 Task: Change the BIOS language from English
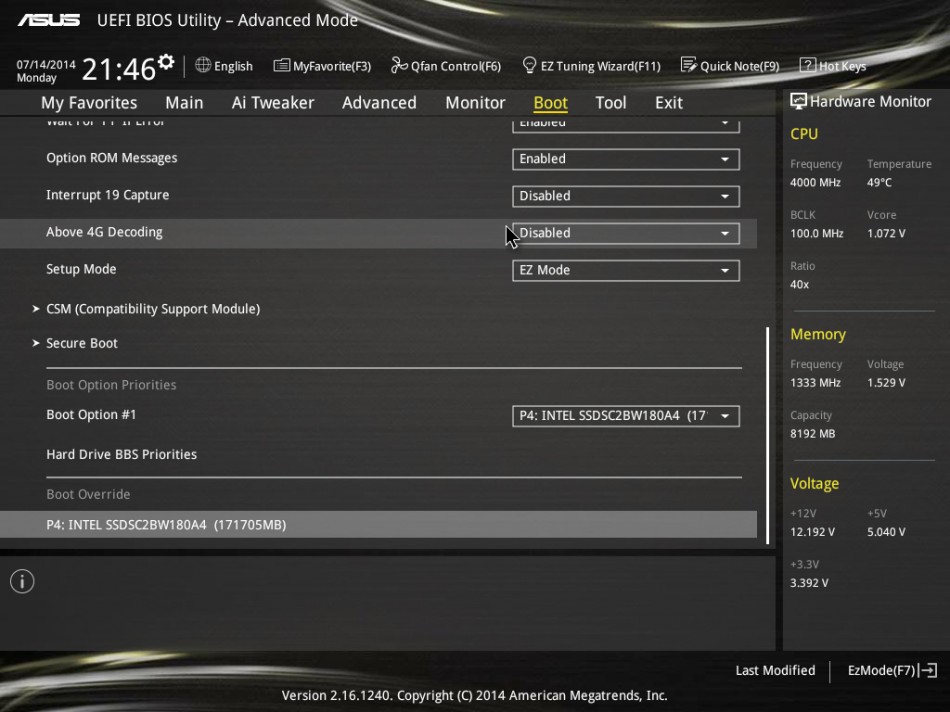(x=224, y=66)
